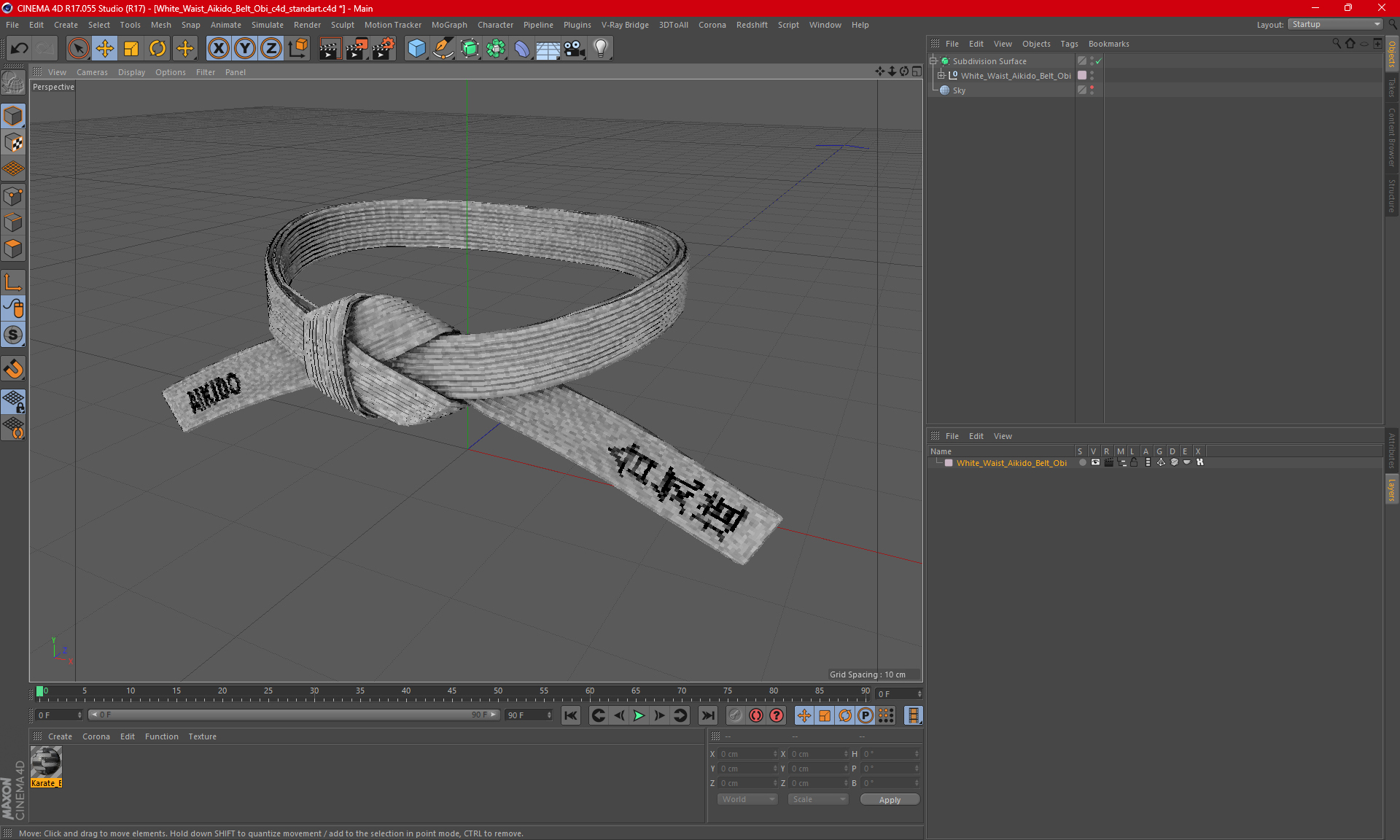Select the Karate material thumbnail

tap(46, 763)
